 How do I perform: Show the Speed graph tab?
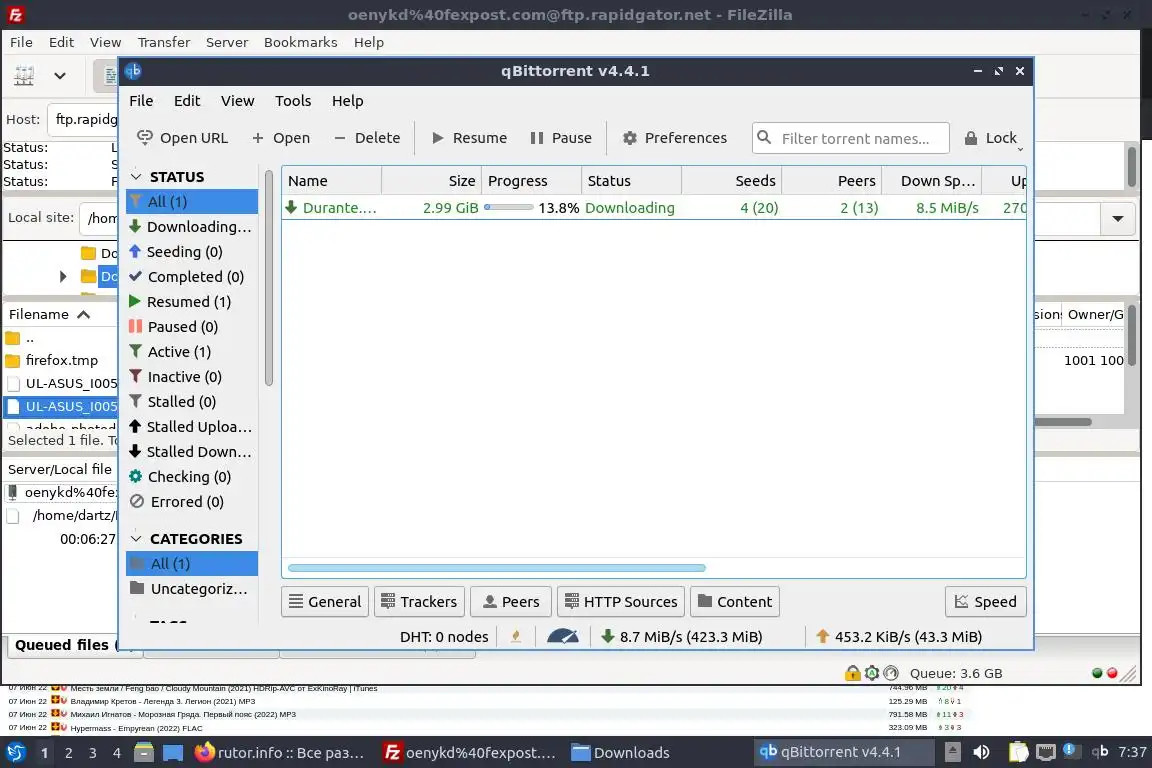click(985, 602)
